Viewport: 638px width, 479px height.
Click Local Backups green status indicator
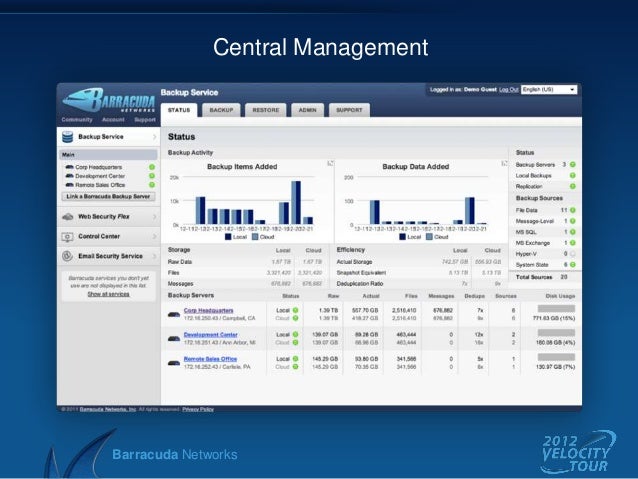(x=572, y=175)
